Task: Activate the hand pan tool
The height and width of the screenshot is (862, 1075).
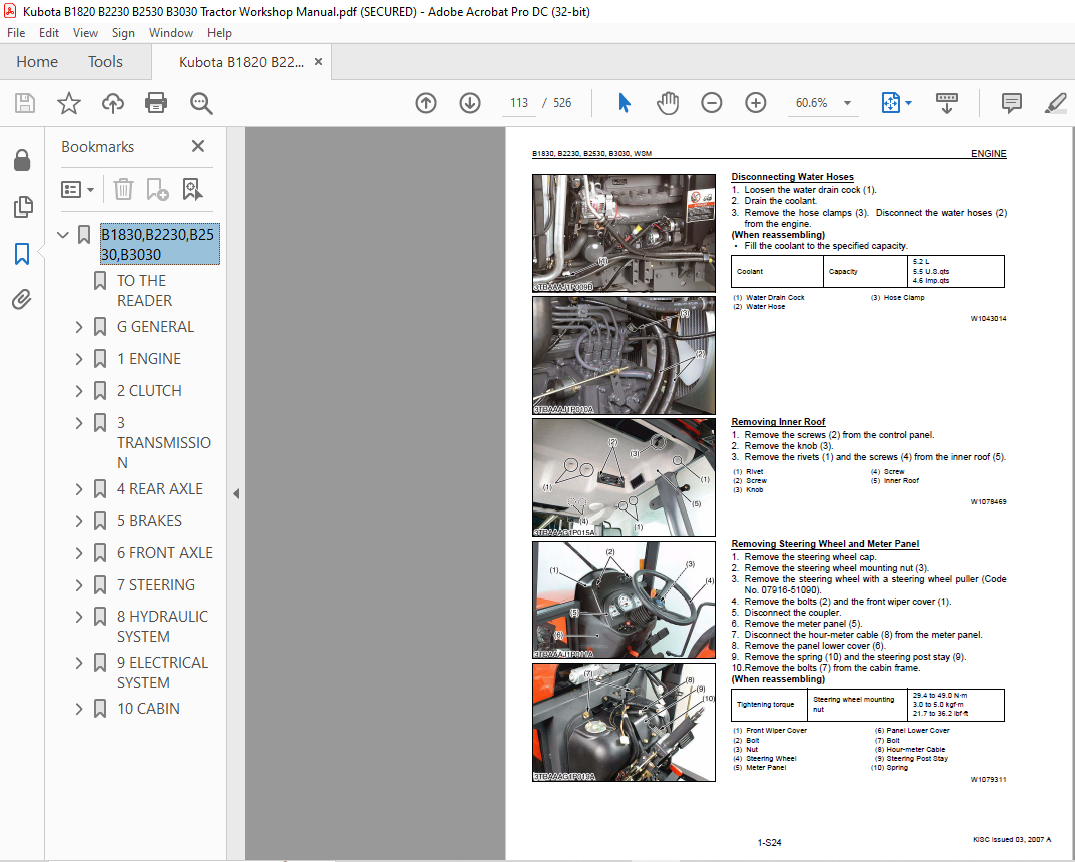Action: tap(668, 103)
